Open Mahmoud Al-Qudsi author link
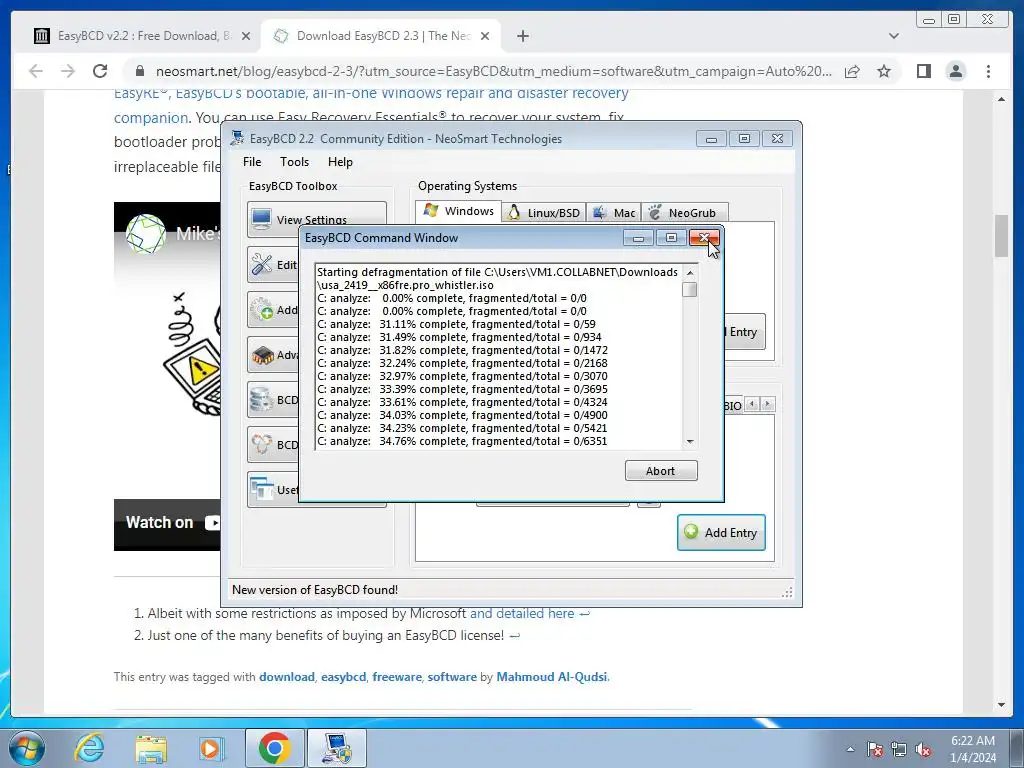 (x=552, y=677)
